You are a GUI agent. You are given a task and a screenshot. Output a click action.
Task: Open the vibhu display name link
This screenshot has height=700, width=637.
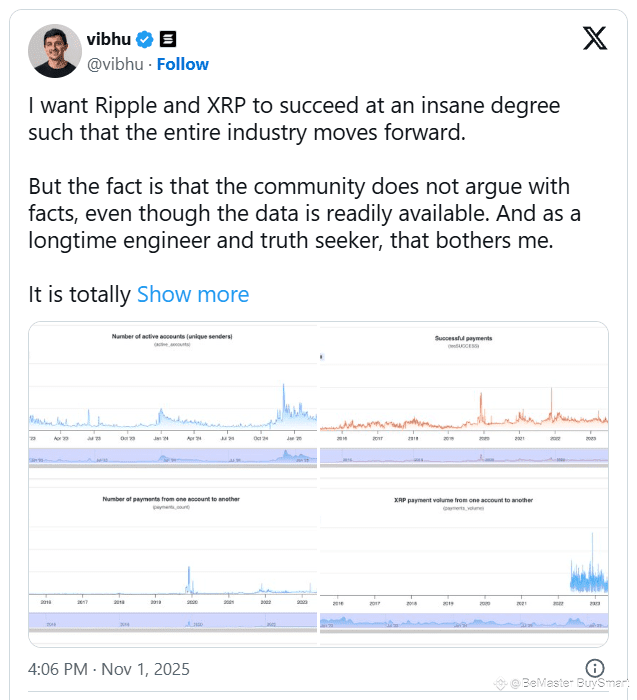coord(109,40)
